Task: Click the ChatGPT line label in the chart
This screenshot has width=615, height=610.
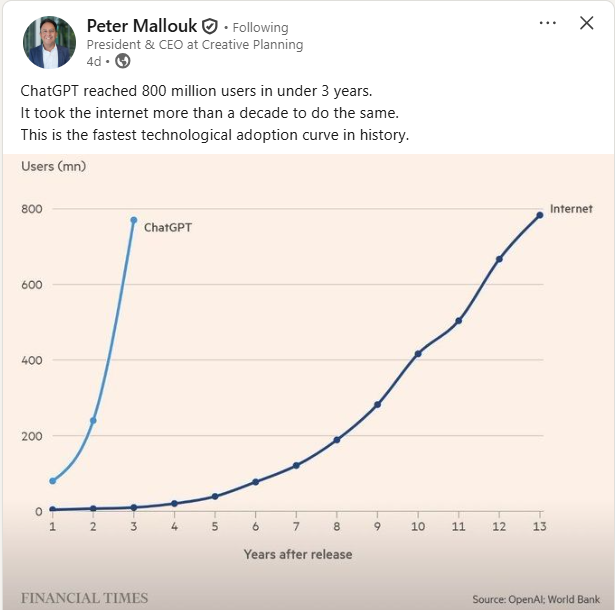Action: click(168, 228)
